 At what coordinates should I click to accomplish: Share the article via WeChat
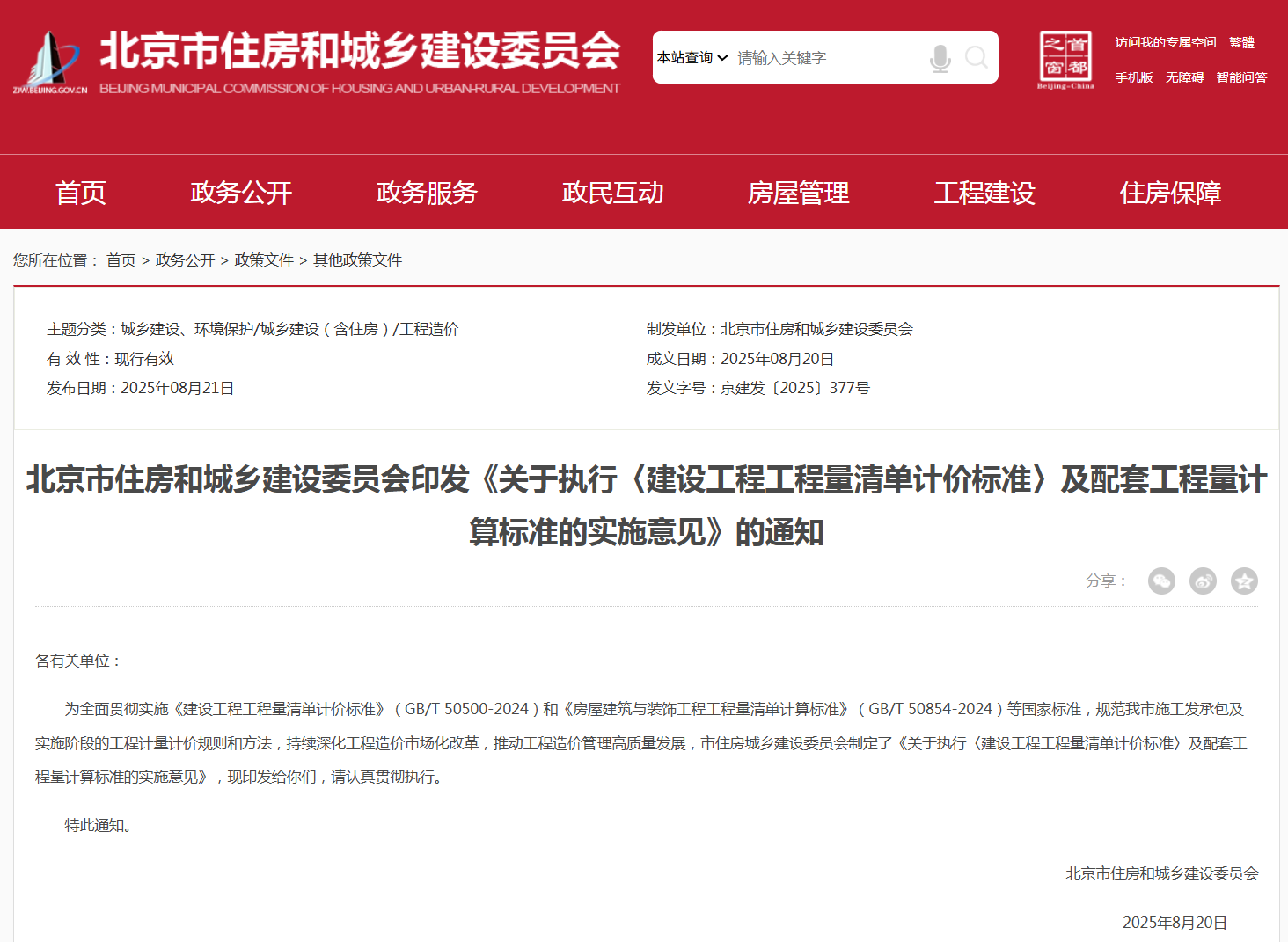point(1161,581)
